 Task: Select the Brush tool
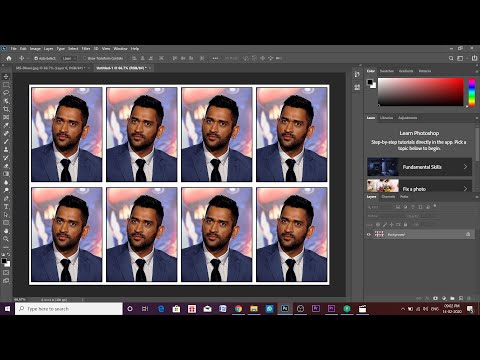tap(6, 142)
